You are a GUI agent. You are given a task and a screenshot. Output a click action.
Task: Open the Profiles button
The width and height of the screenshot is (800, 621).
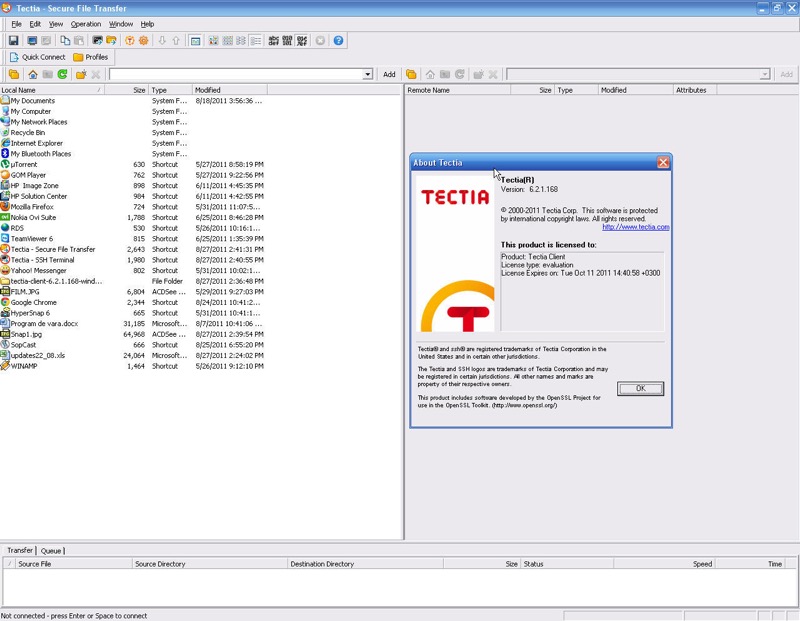[91, 57]
